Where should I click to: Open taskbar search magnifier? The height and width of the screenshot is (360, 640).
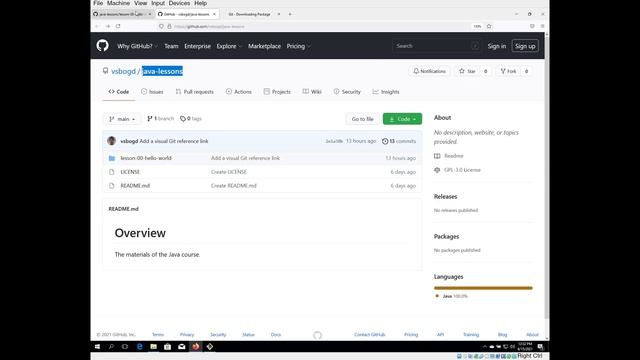(x=111, y=347)
